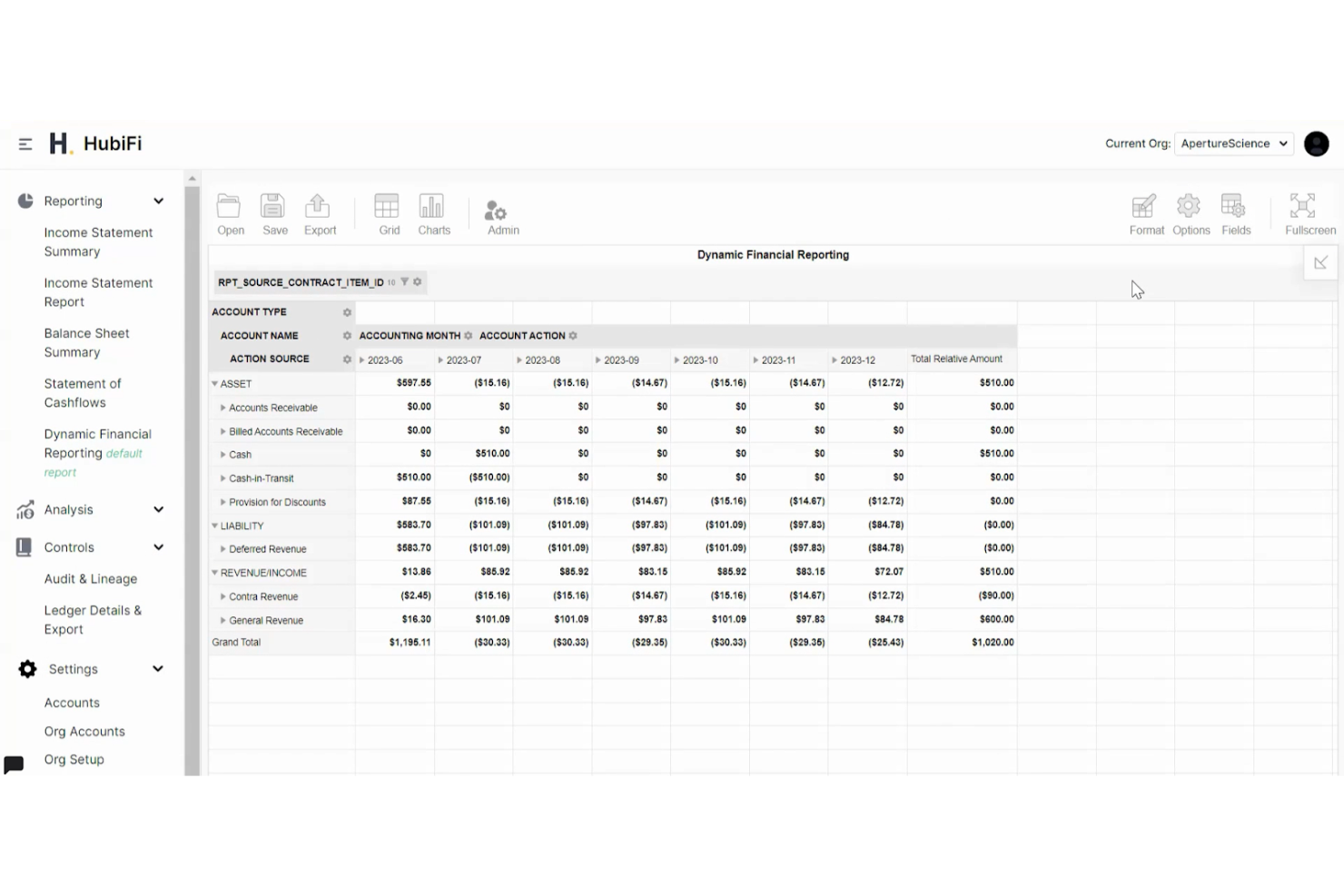The width and height of the screenshot is (1344, 896).
Task: Open a saved report using the Open icon
Action: click(230, 212)
